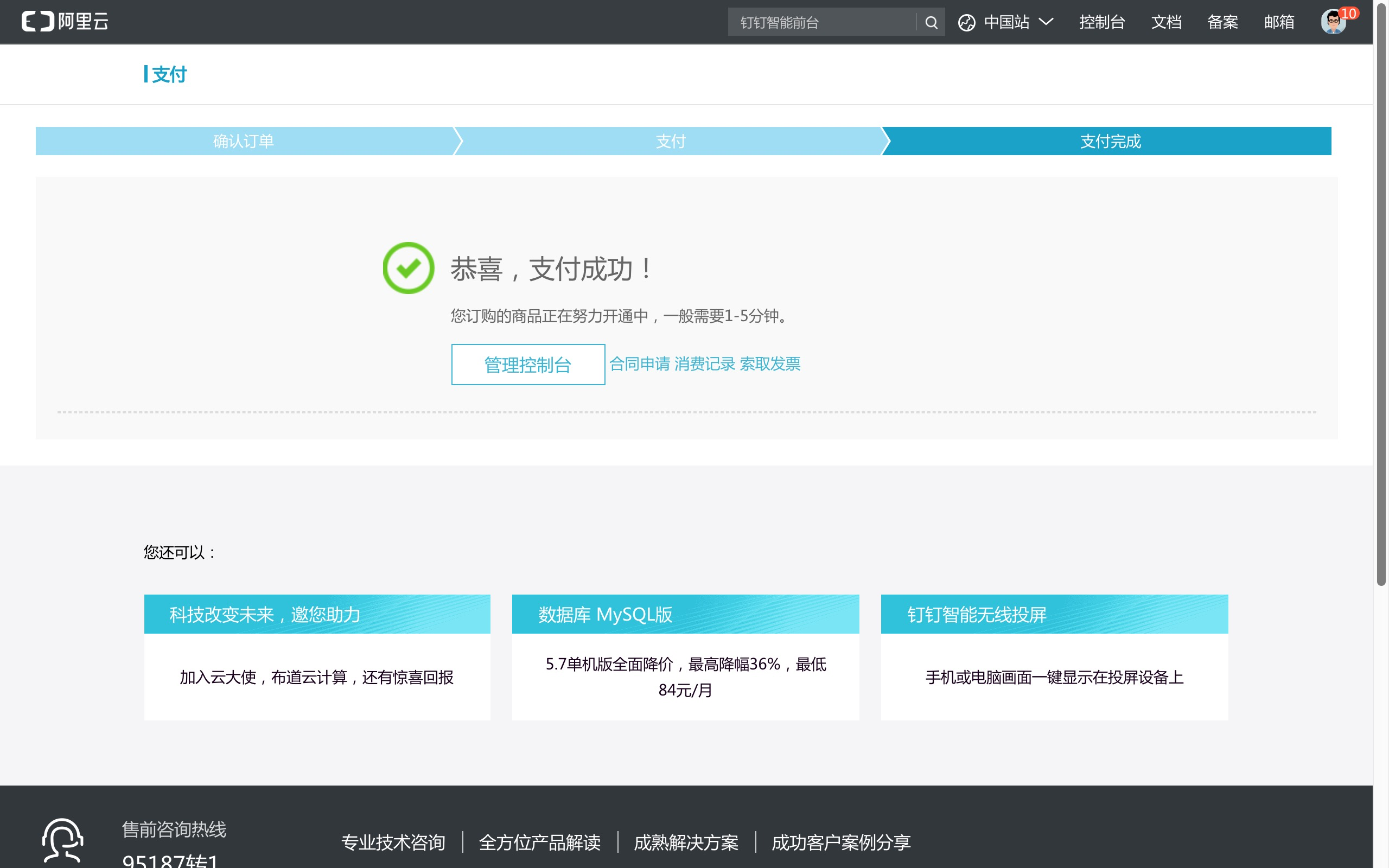Open the user avatar with notification badge
Viewport: 1389px width, 868px height.
[1333, 22]
